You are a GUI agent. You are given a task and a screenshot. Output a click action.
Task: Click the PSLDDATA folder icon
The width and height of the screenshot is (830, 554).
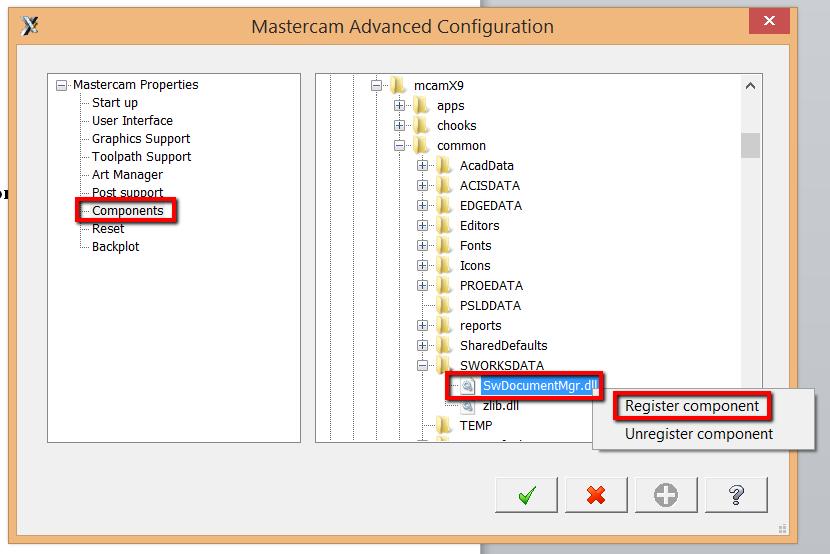tap(444, 306)
